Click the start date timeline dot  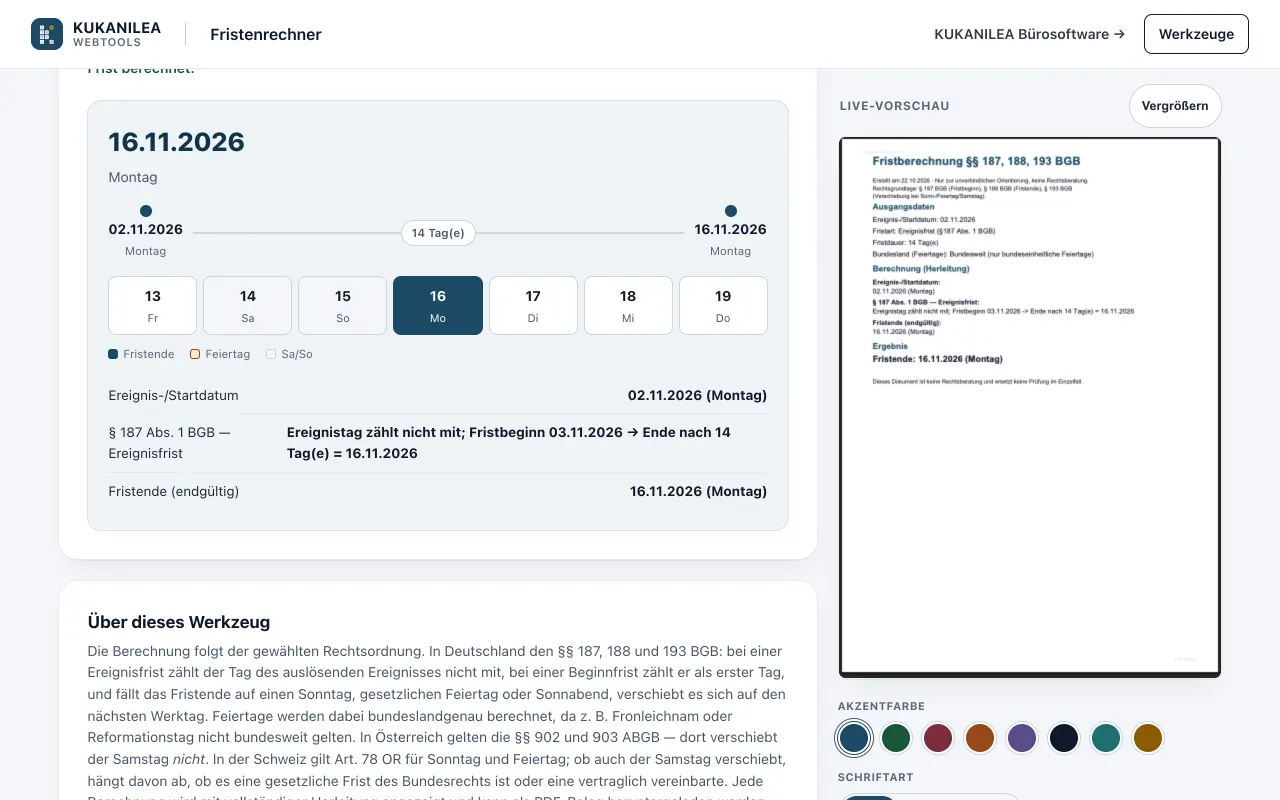tap(146, 211)
